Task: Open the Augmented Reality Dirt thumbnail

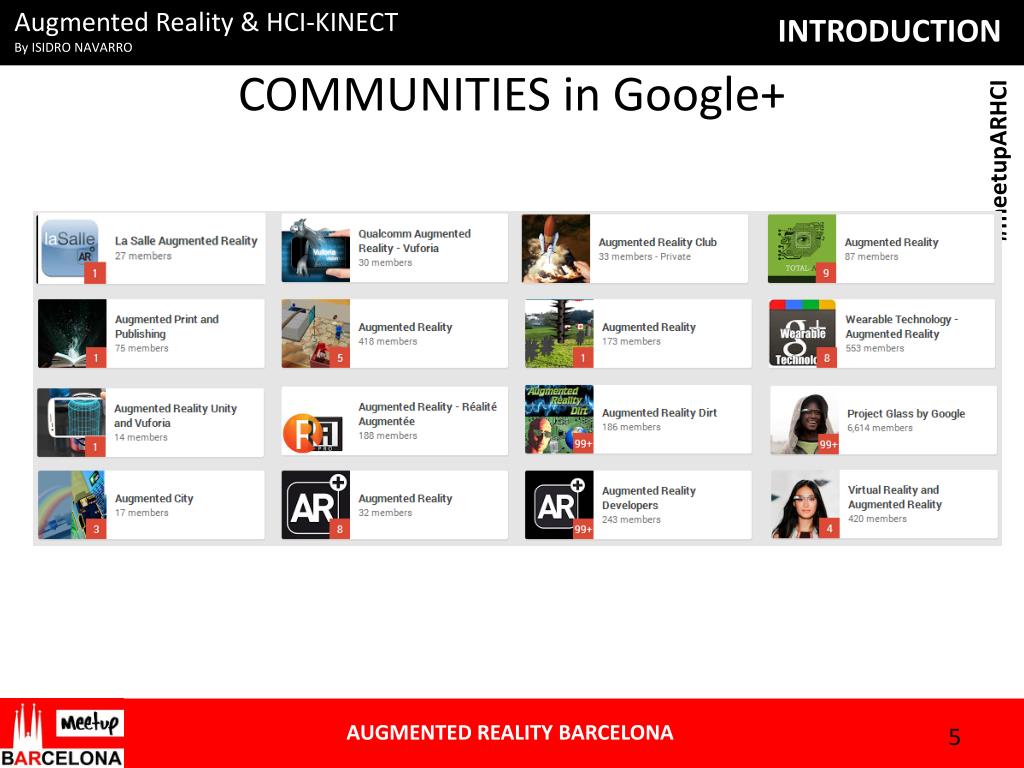Action: pos(559,419)
